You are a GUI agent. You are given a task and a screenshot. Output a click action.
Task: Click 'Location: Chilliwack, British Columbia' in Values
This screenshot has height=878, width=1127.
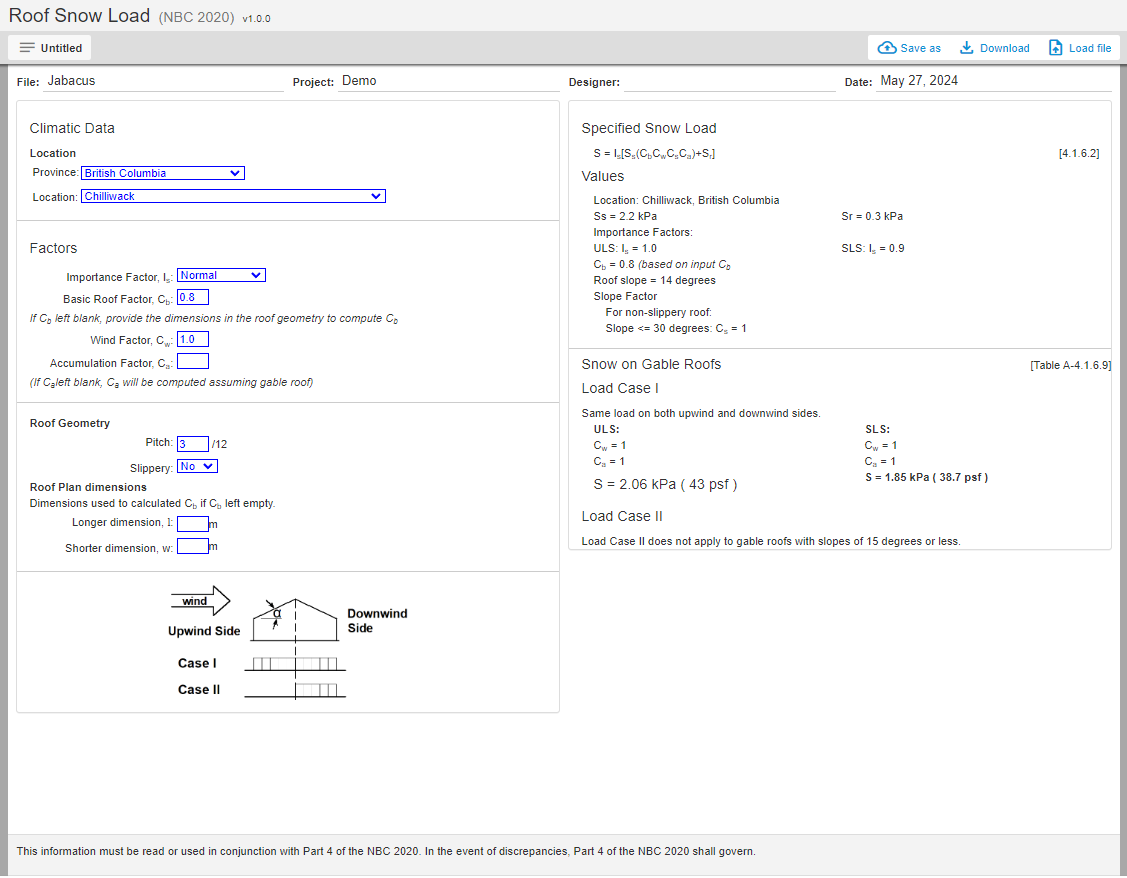coord(686,200)
